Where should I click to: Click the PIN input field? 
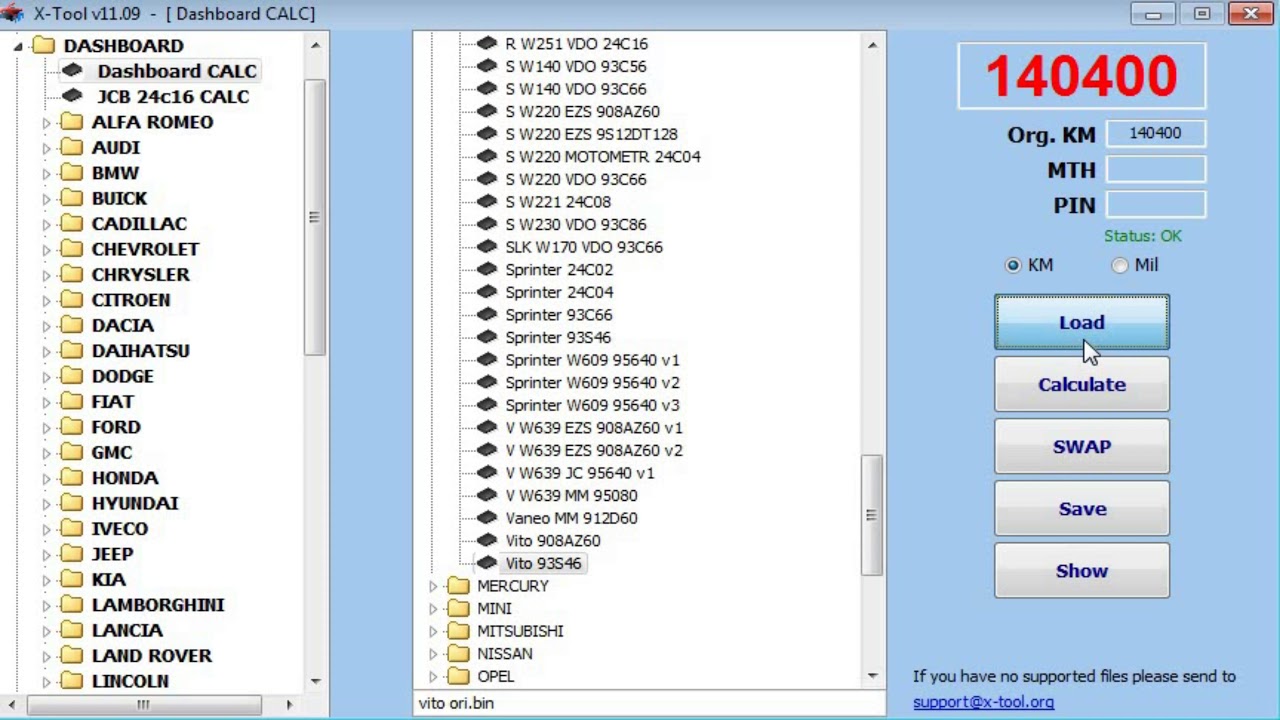(x=1155, y=204)
